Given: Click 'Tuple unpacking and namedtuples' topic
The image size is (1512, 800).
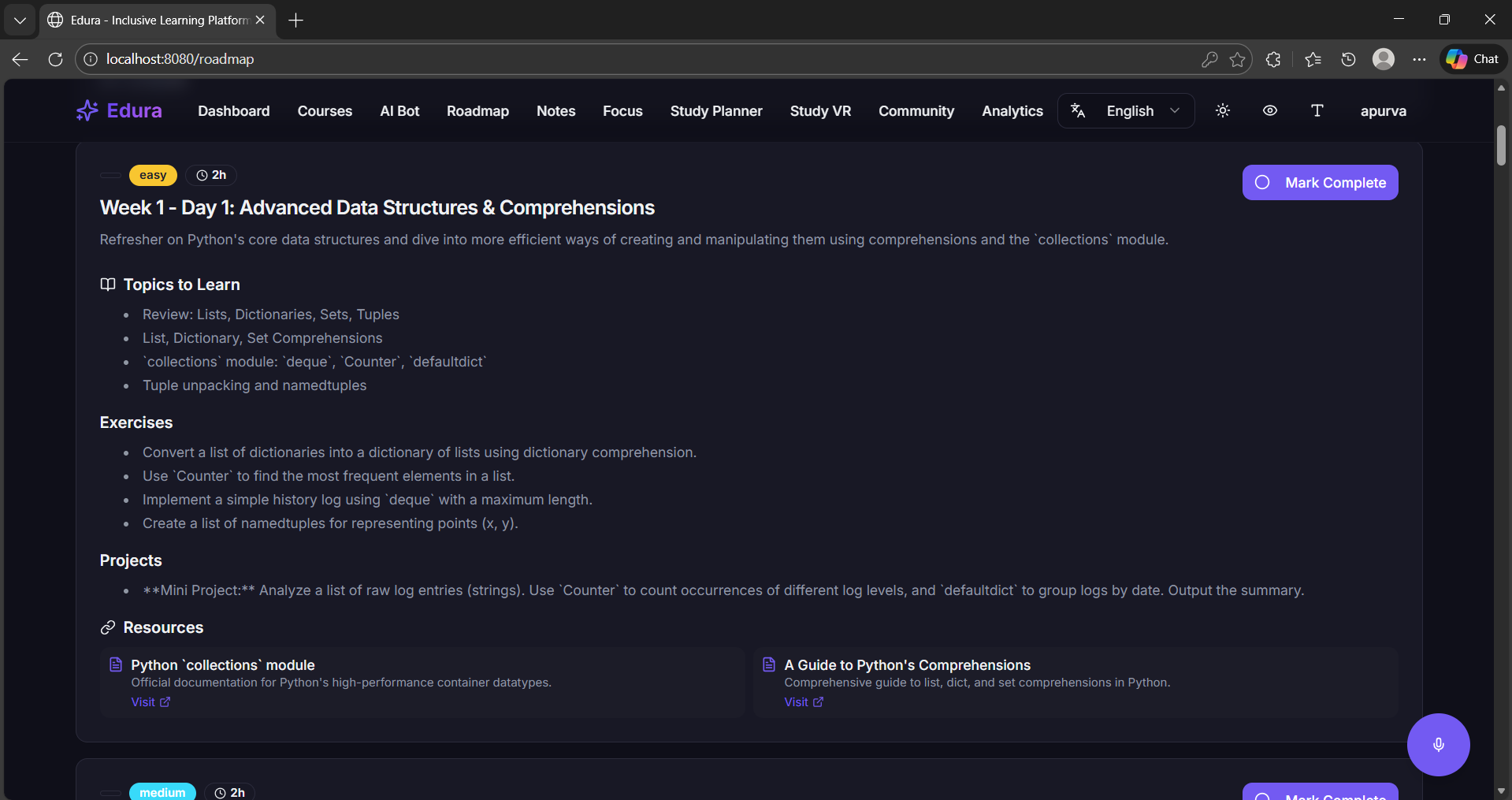Looking at the screenshot, I should point(254,385).
